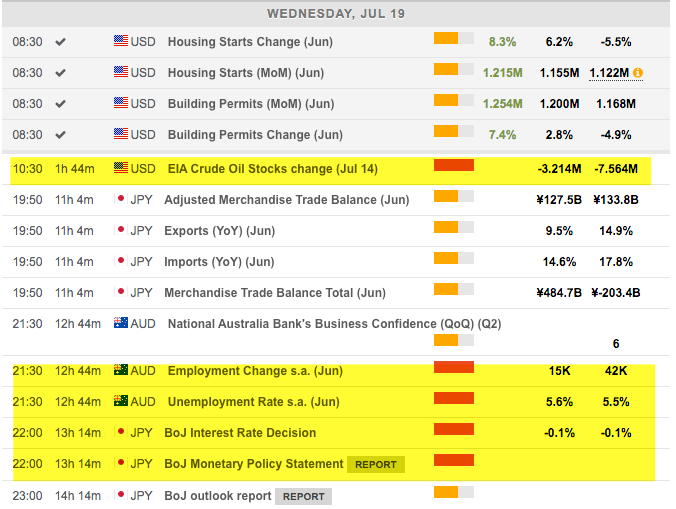The width and height of the screenshot is (676, 509).
Task: Click the actual value 7.4%
Action: click(502, 135)
